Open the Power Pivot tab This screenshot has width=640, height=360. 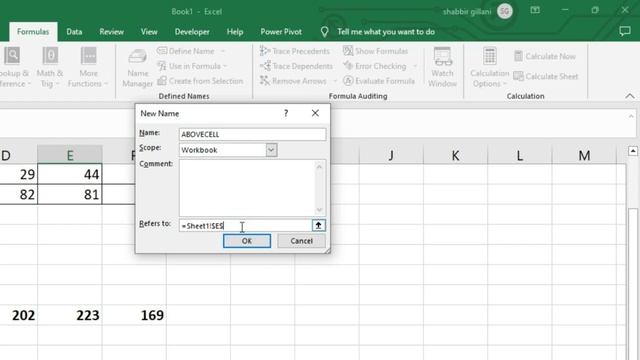point(281,32)
